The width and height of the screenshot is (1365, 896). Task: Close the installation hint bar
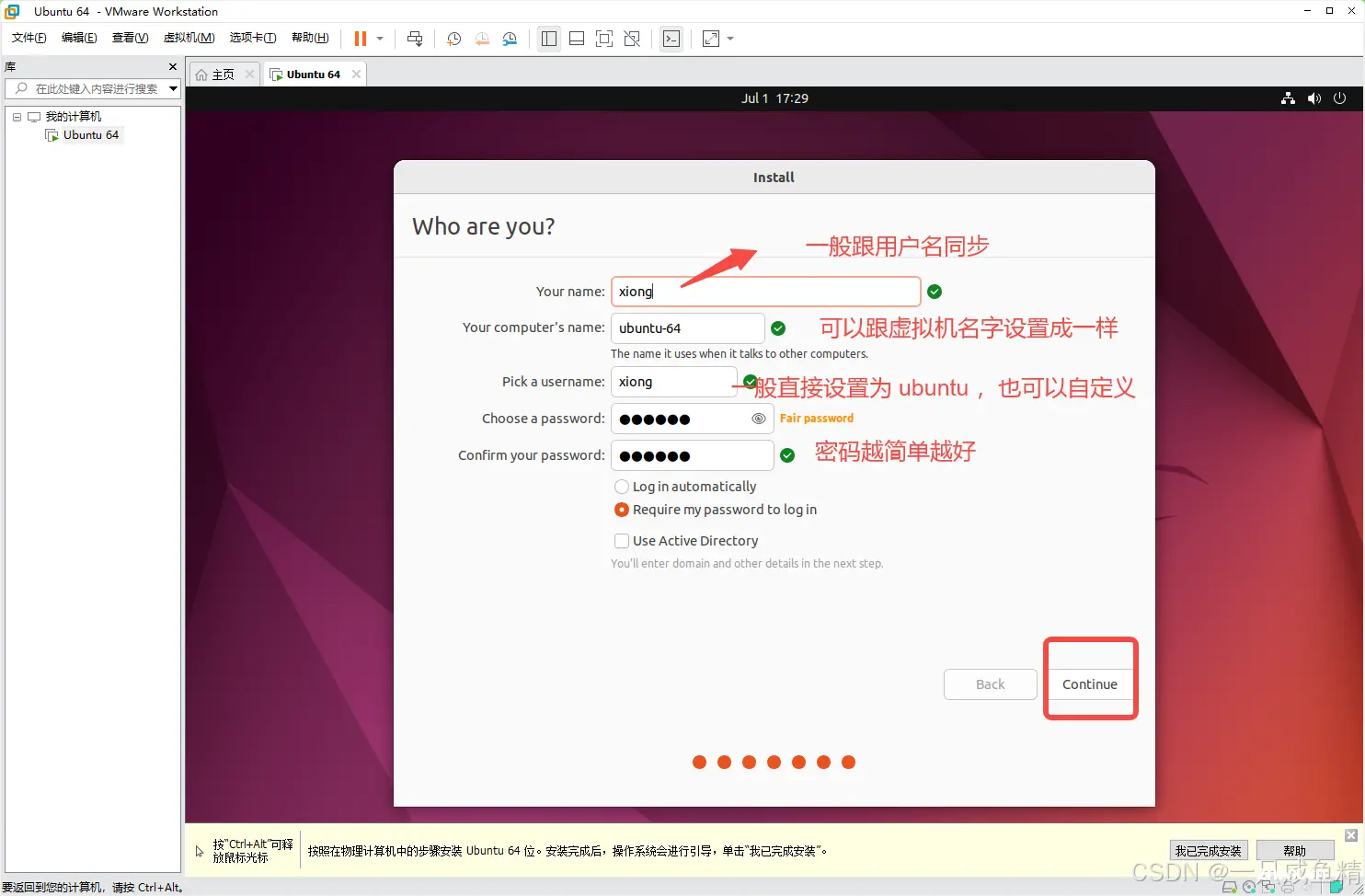1351,835
